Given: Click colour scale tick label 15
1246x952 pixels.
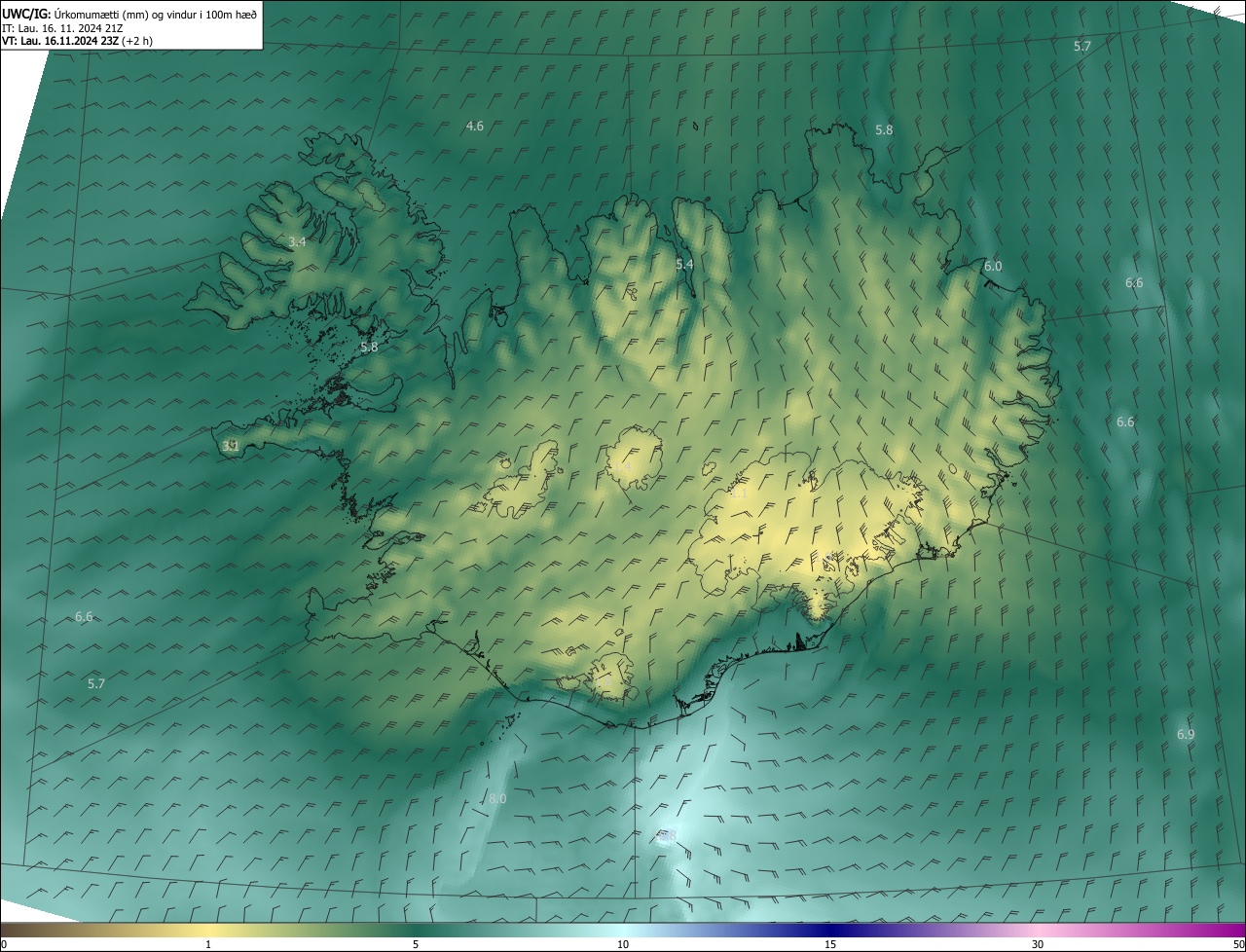Looking at the screenshot, I should coord(830,944).
